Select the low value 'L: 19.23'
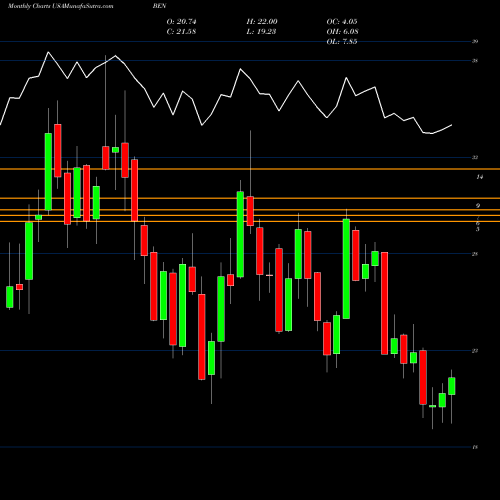500x500 pixels. tap(261, 32)
